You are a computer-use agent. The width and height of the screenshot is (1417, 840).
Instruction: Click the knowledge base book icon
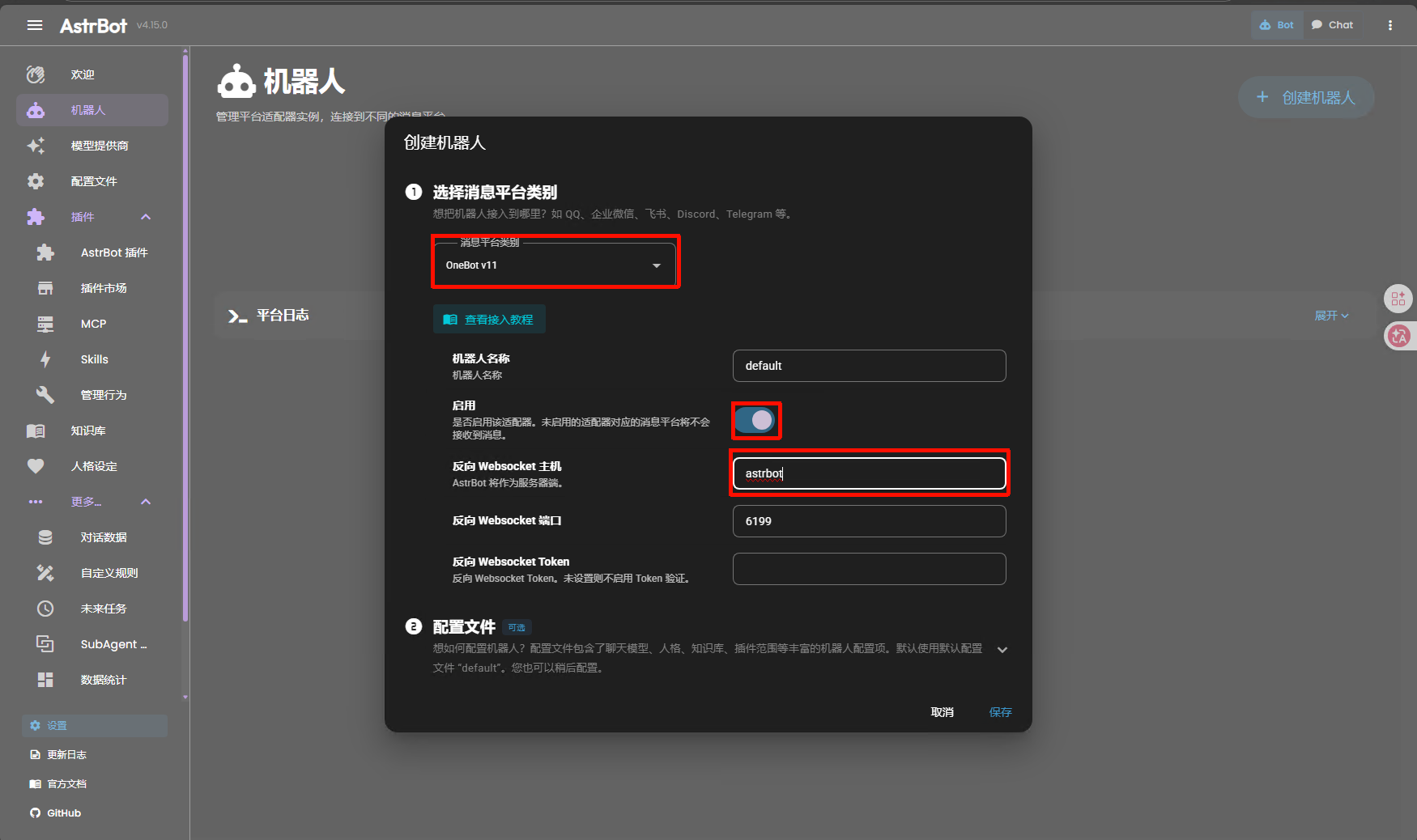click(36, 431)
